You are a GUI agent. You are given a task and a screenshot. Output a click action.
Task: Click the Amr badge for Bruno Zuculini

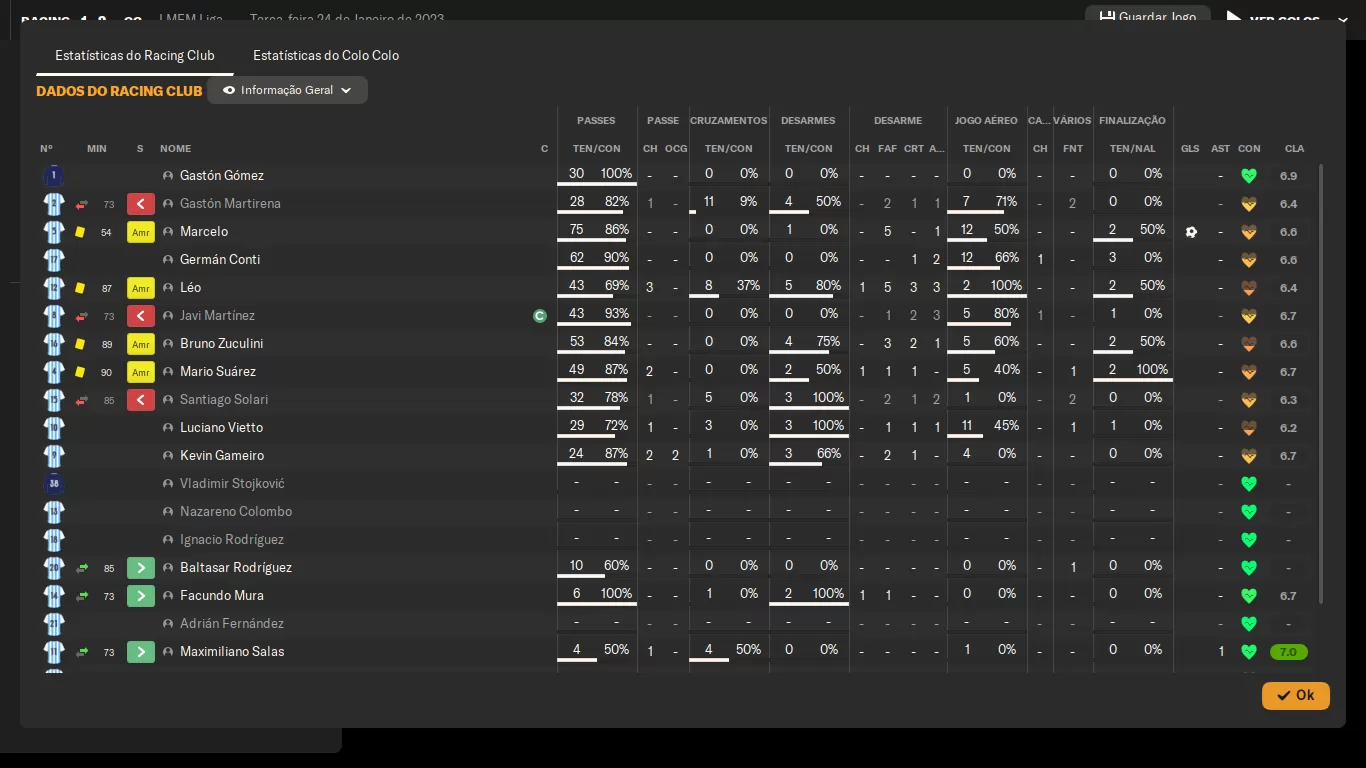(141, 344)
